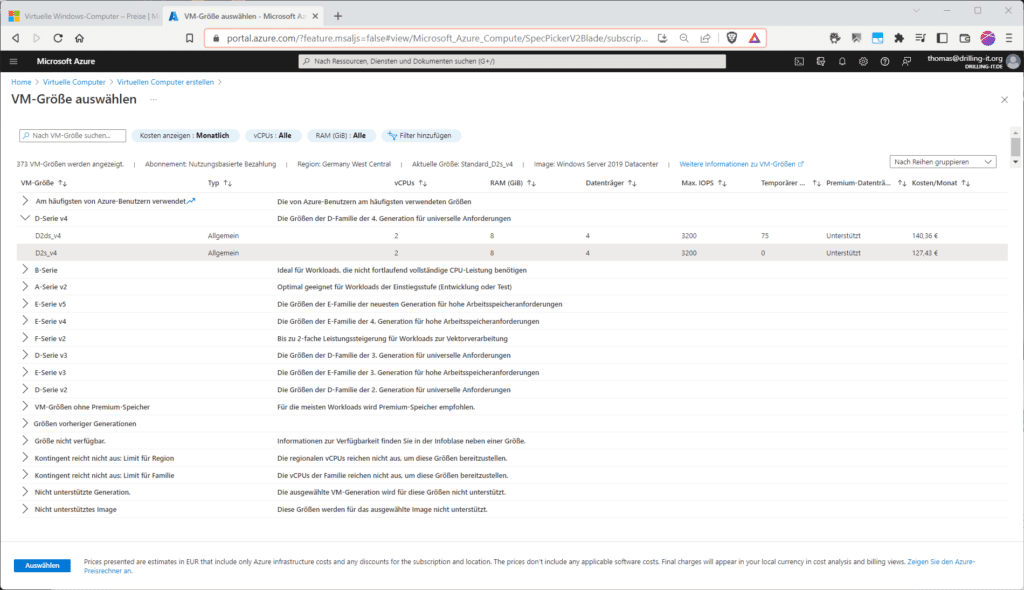Expand the E-Serie v4 group

[25, 321]
